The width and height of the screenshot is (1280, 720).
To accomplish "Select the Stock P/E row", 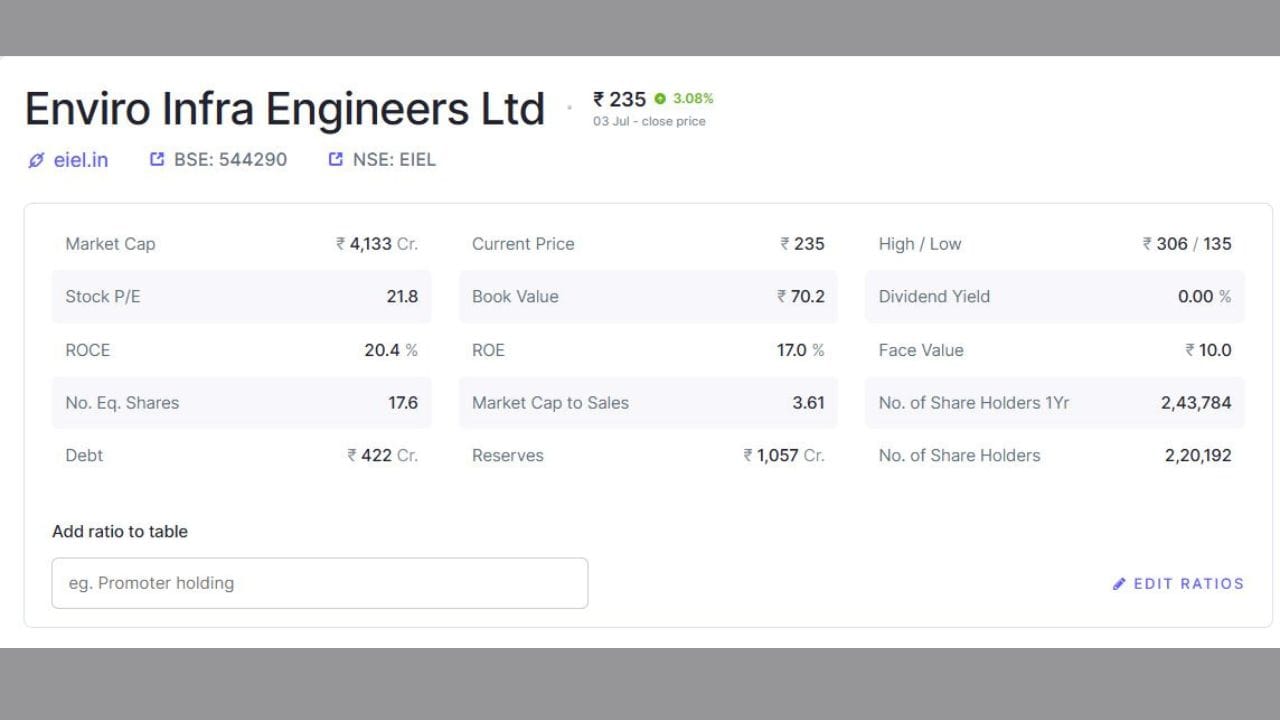I will tap(242, 296).
